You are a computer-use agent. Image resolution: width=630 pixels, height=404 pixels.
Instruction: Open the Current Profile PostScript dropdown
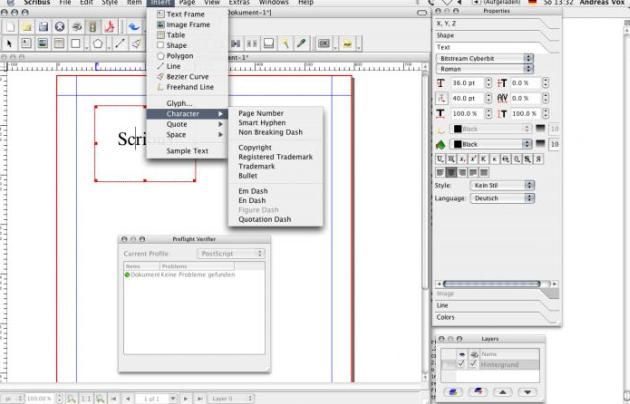[x=231, y=254]
